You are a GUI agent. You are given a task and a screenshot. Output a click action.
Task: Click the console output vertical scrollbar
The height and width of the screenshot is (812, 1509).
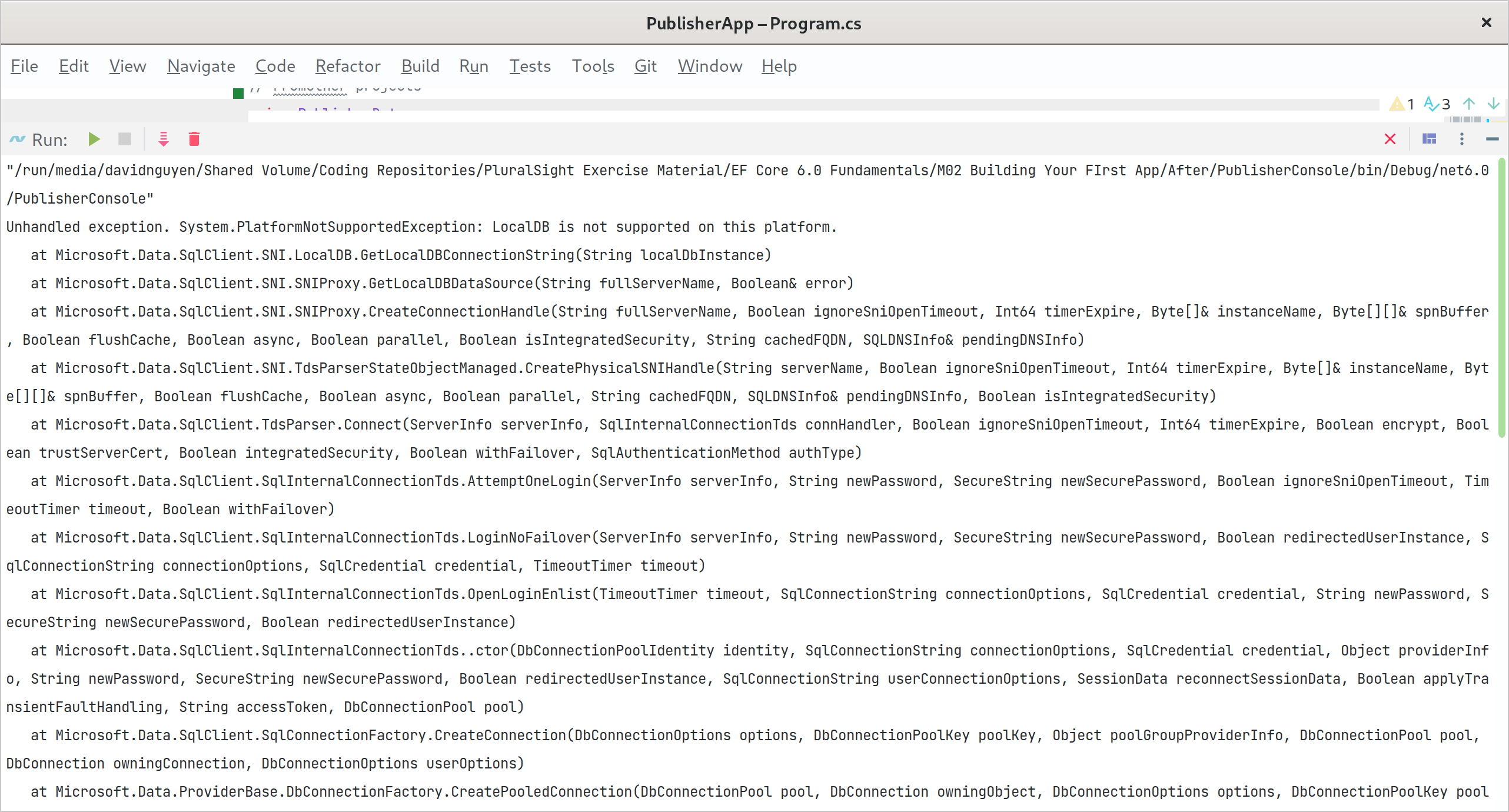coord(1501,297)
